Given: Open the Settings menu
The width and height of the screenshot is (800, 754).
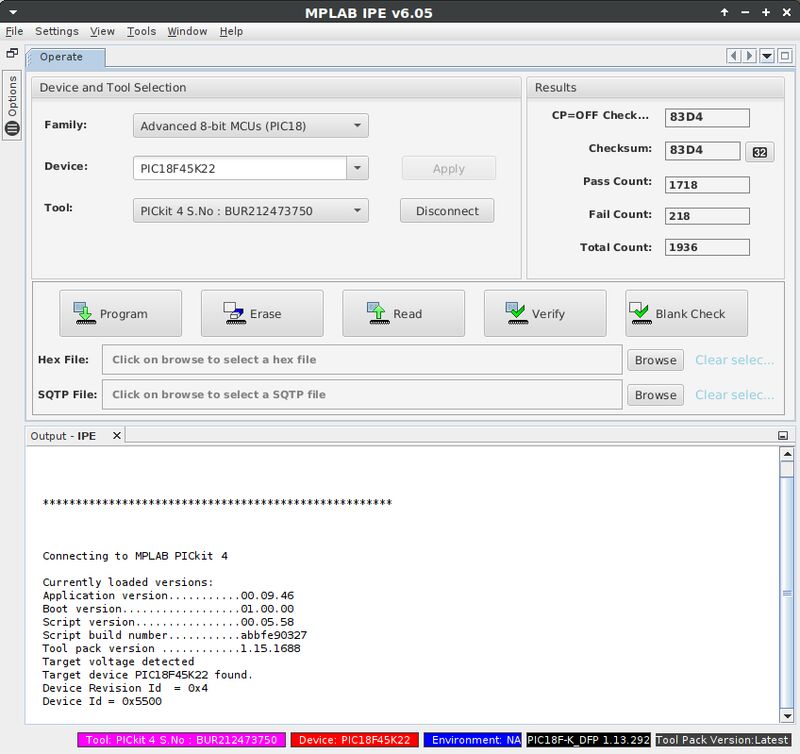Looking at the screenshot, I should coord(57,31).
